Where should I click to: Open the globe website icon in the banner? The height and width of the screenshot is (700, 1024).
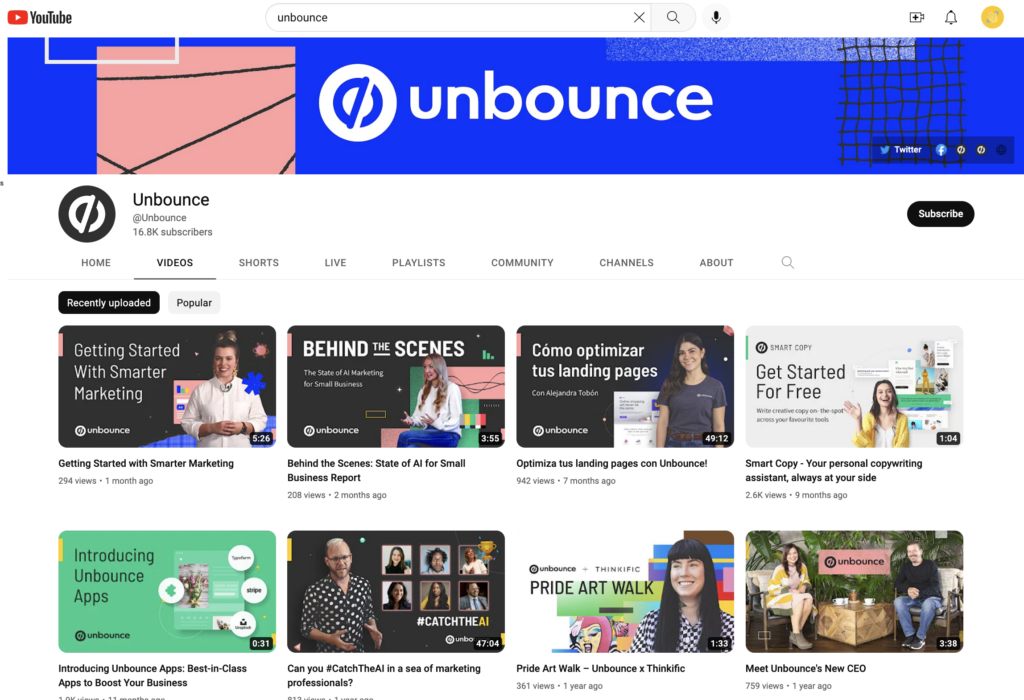1000,150
